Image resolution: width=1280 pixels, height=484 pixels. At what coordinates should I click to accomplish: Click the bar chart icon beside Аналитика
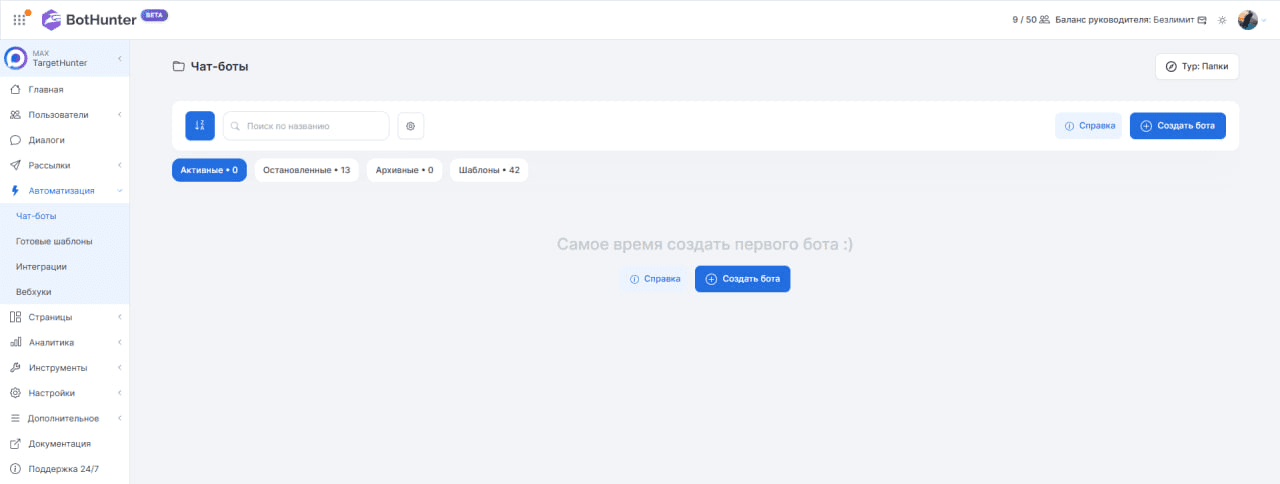(15, 342)
